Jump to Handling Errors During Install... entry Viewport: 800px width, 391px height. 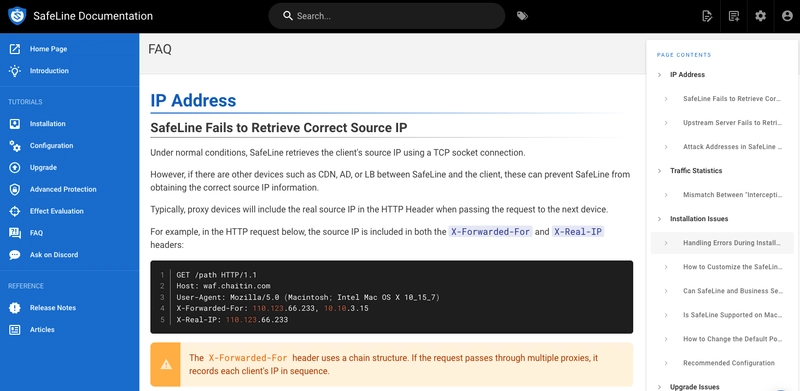(x=732, y=243)
